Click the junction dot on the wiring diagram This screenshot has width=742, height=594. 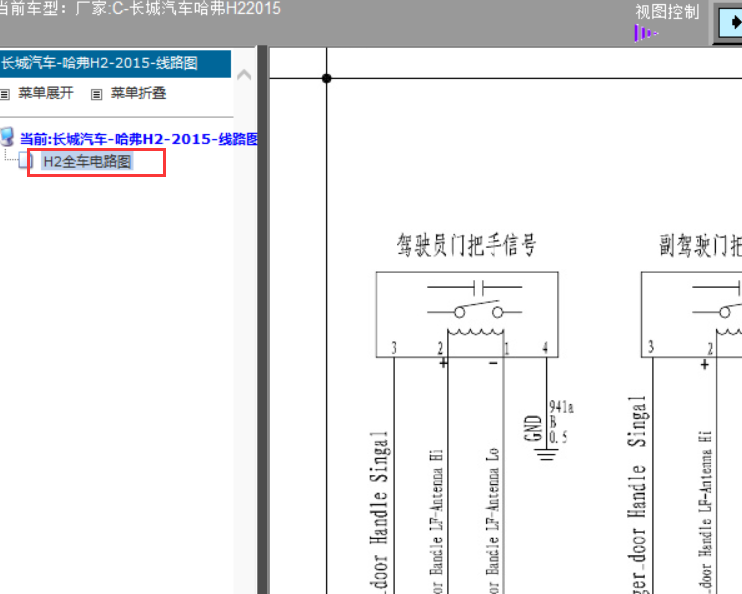(x=327, y=78)
